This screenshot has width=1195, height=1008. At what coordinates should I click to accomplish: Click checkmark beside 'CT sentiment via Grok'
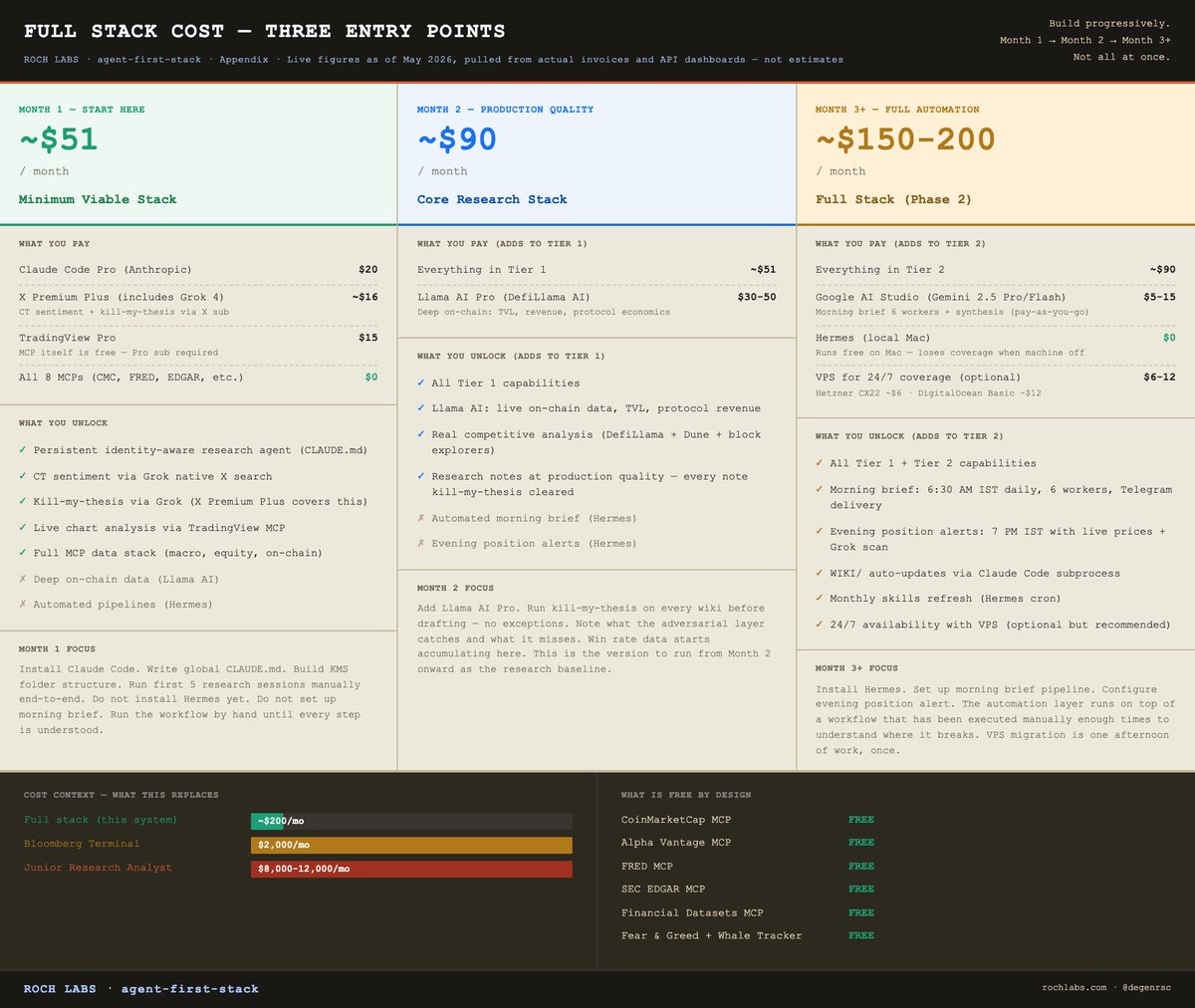pyautogui.click(x=23, y=476)
